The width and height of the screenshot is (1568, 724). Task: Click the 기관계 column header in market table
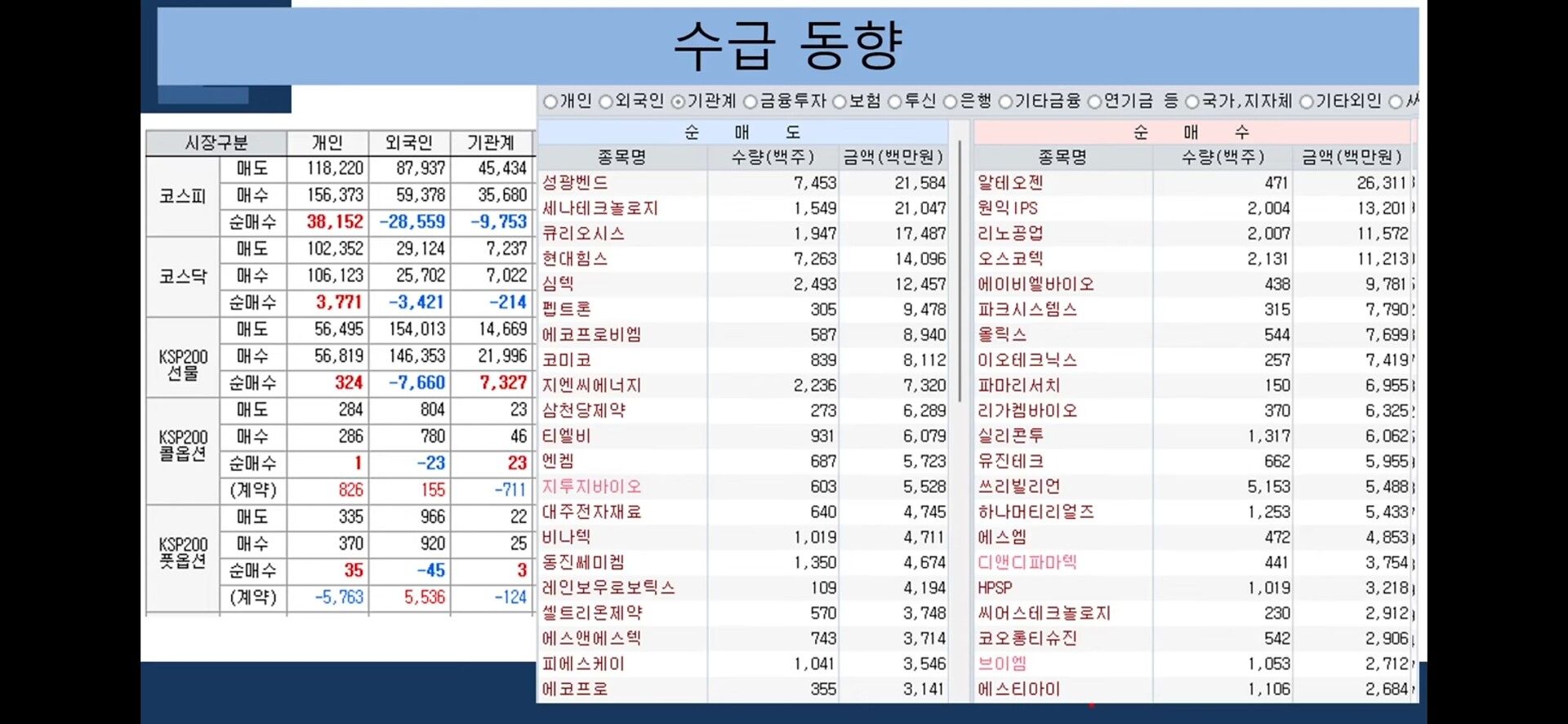click(x=491, y=143)
